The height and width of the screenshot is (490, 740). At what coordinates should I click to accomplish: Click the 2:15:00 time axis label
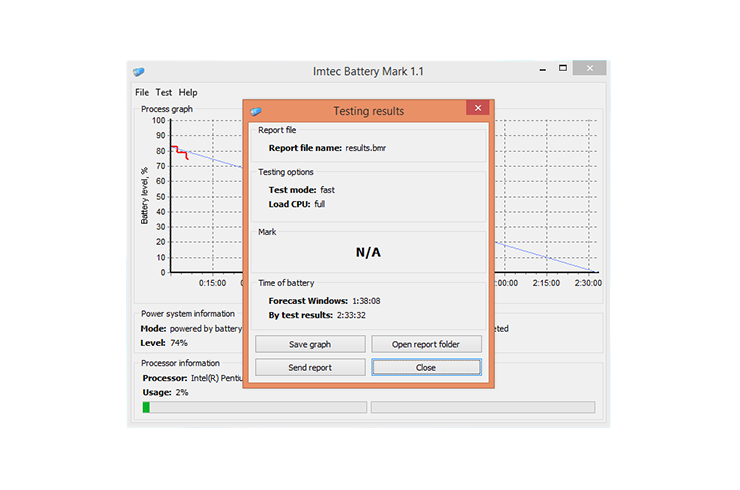click(546, 283)
